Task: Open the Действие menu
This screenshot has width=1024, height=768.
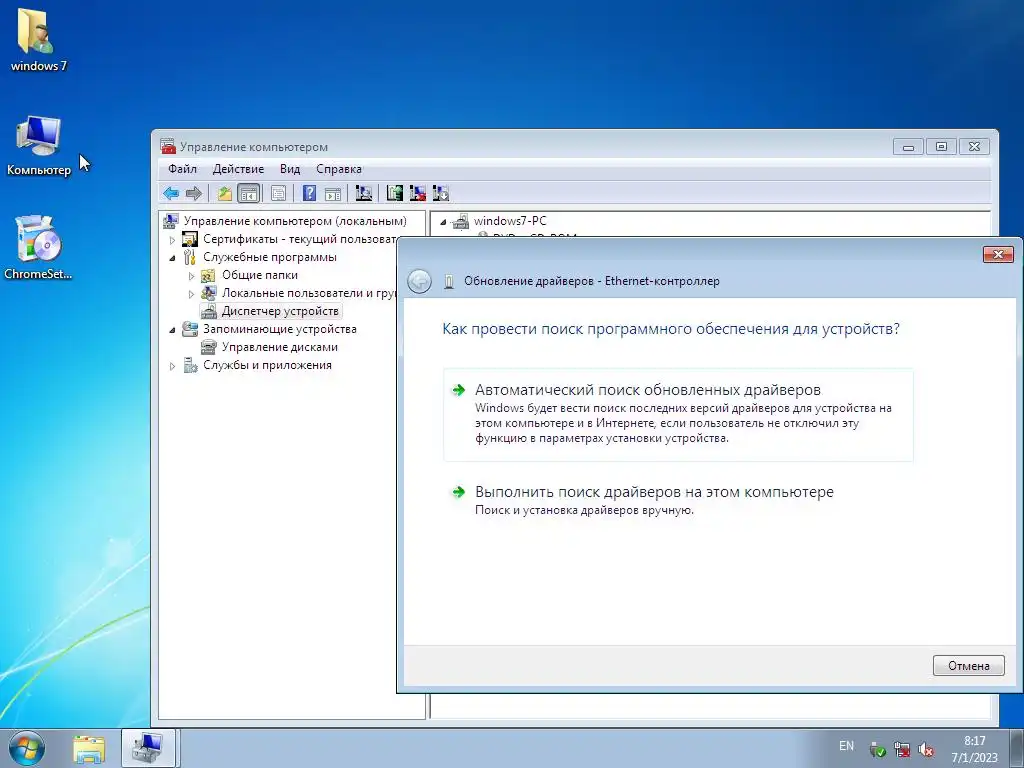Action: click(238, 169)
